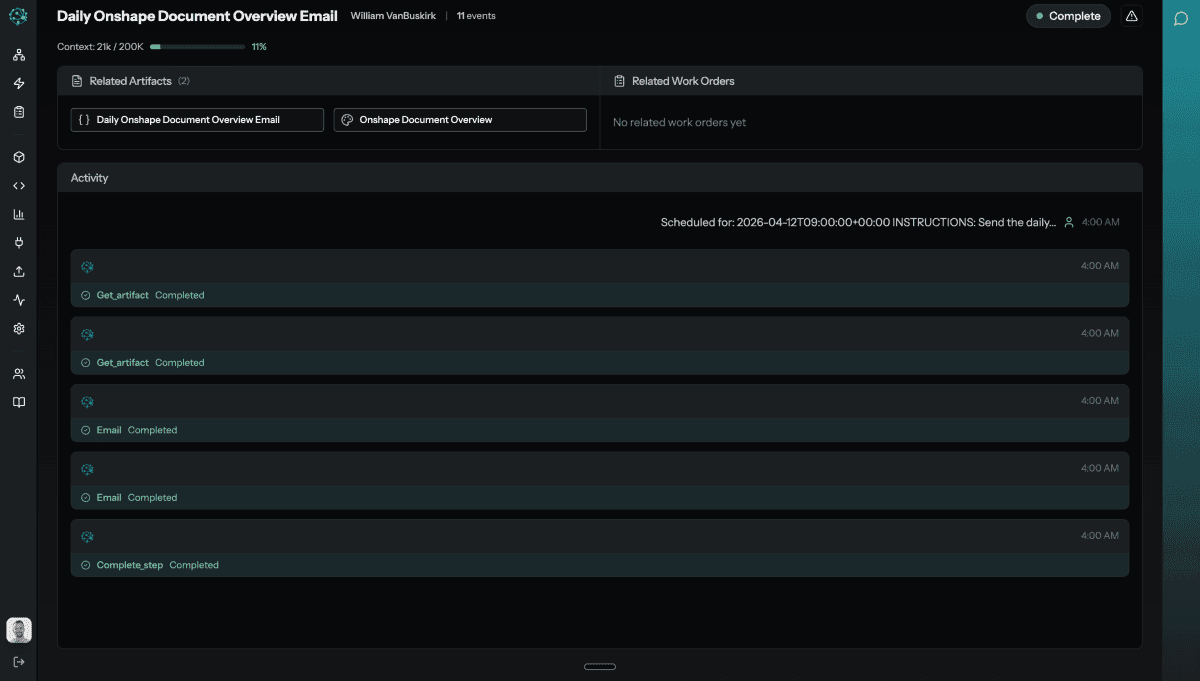Select the clipboard tasks icon in sidebar
Image resolution: width=1200 pixels, height=681 pixels.
tap(18, 112)
